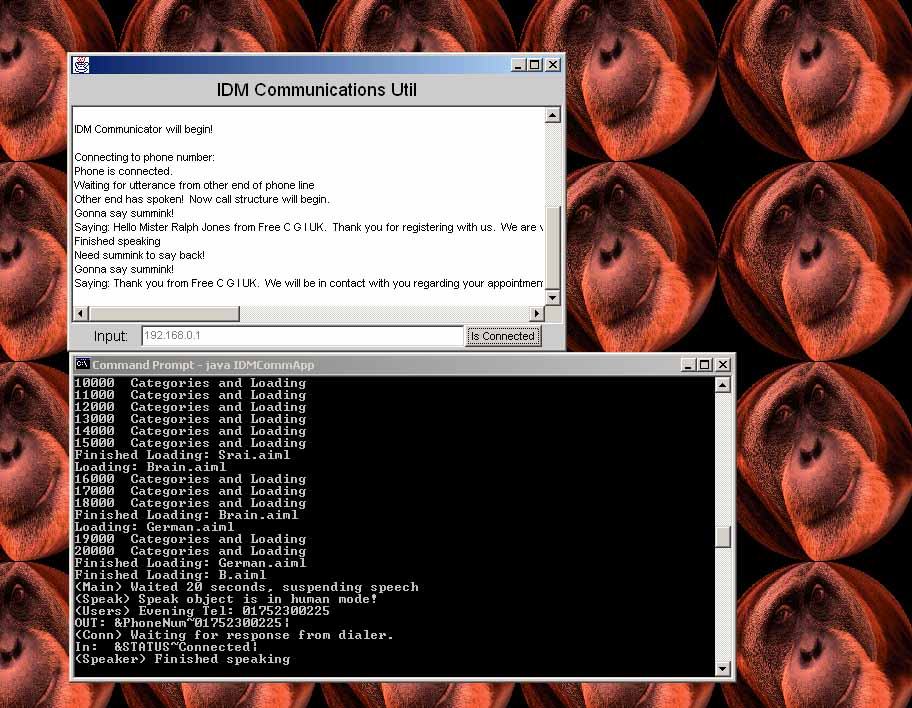Minimize the IDM Communications Util window
The width and height of the screenshot is (912, 708).
click(518, 65)
